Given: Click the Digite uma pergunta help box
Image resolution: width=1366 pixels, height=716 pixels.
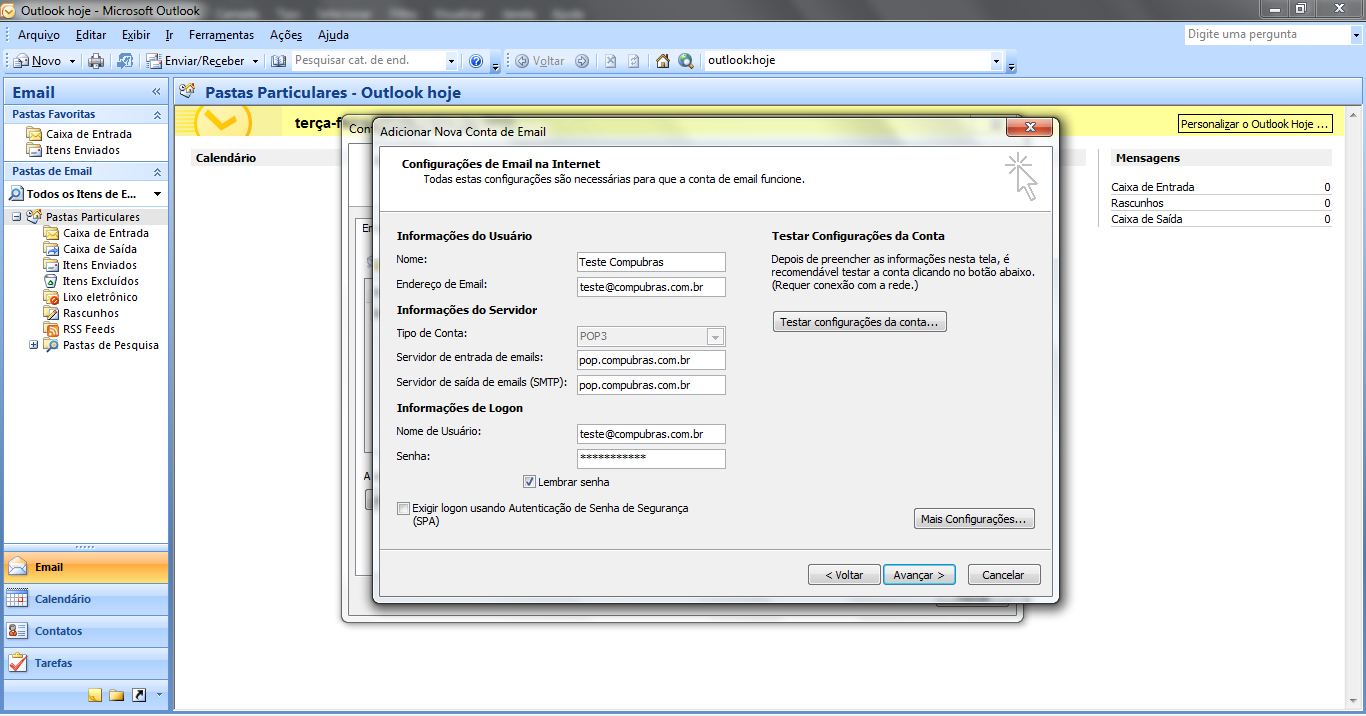Looking at the screenshot, I should [x=1265, y=34].
